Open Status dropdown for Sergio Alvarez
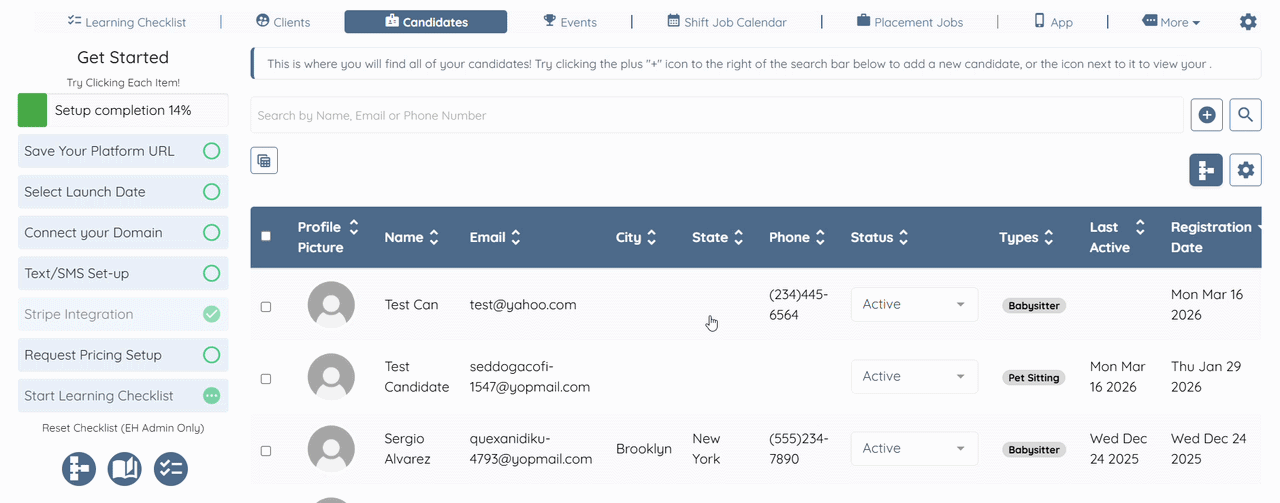The height and width of the screenshot is (503, 1280). [x=914, y=448]
